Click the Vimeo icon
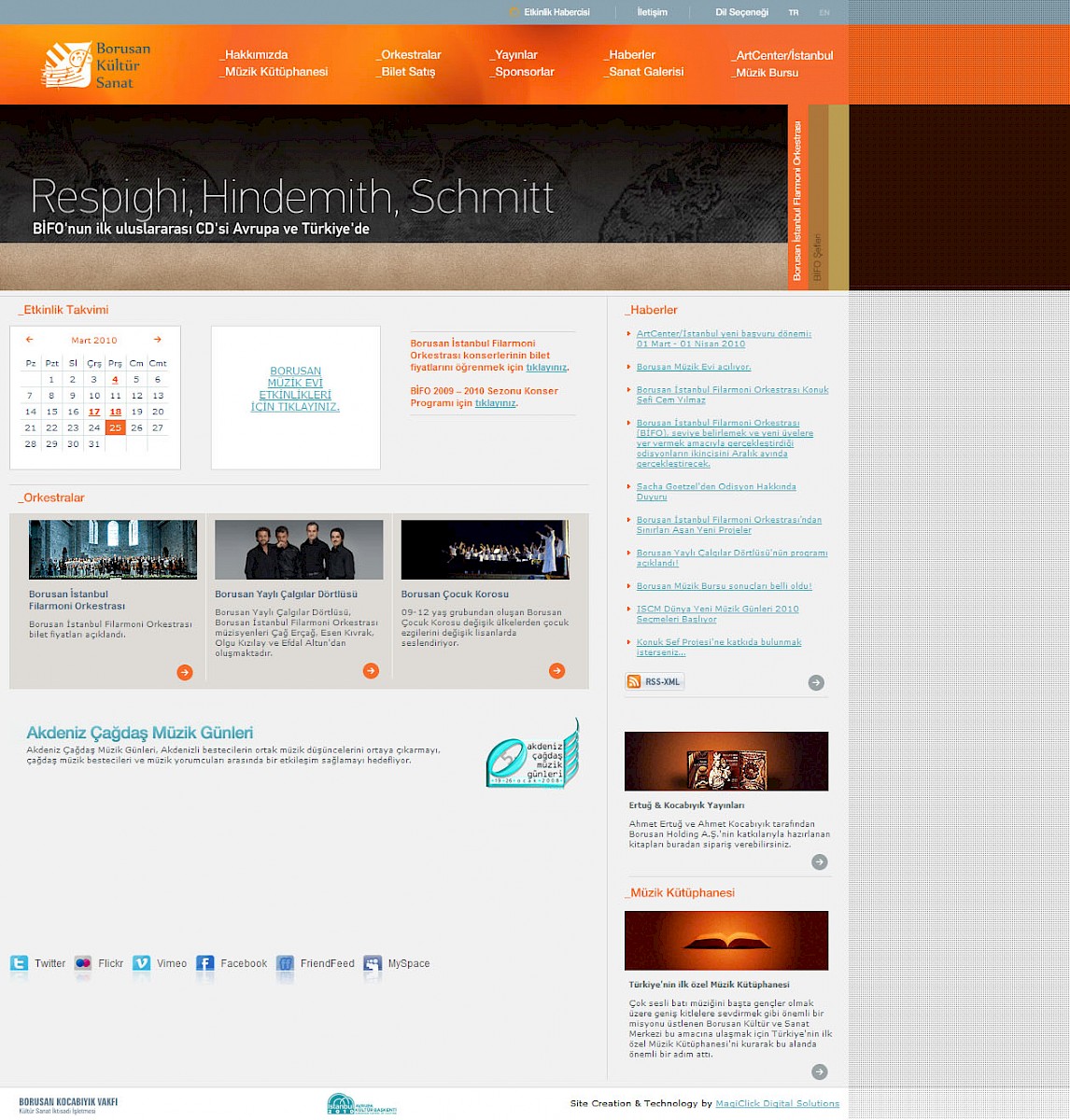Screen dimensions: 1070x1120 point(141,964)
